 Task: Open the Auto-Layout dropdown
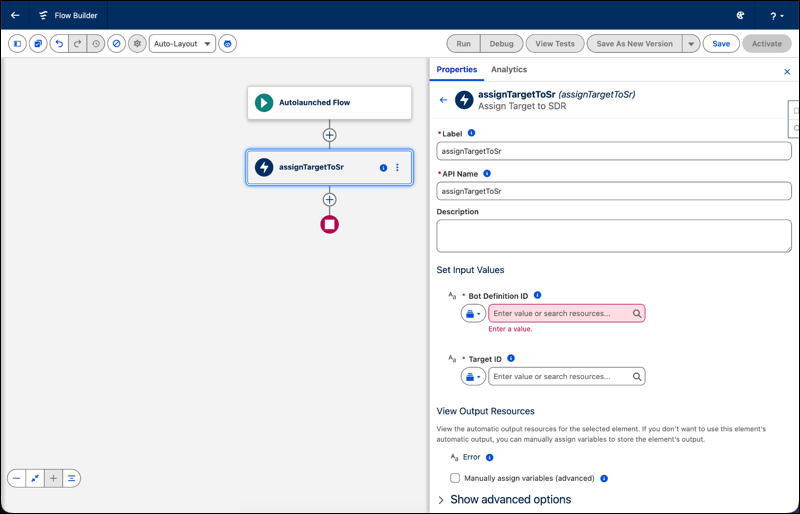point(182,44)
